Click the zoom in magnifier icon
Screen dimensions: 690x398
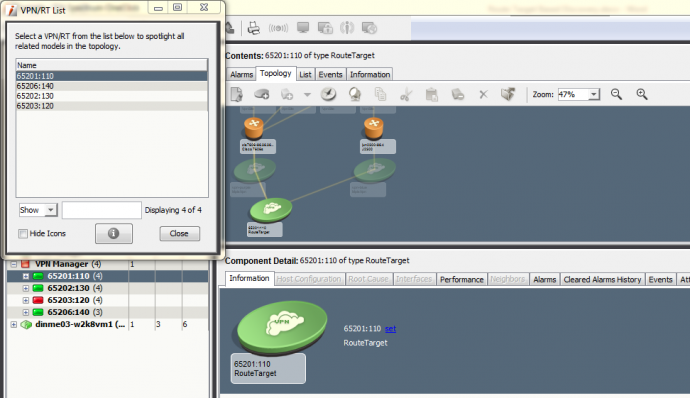[642, 94]
